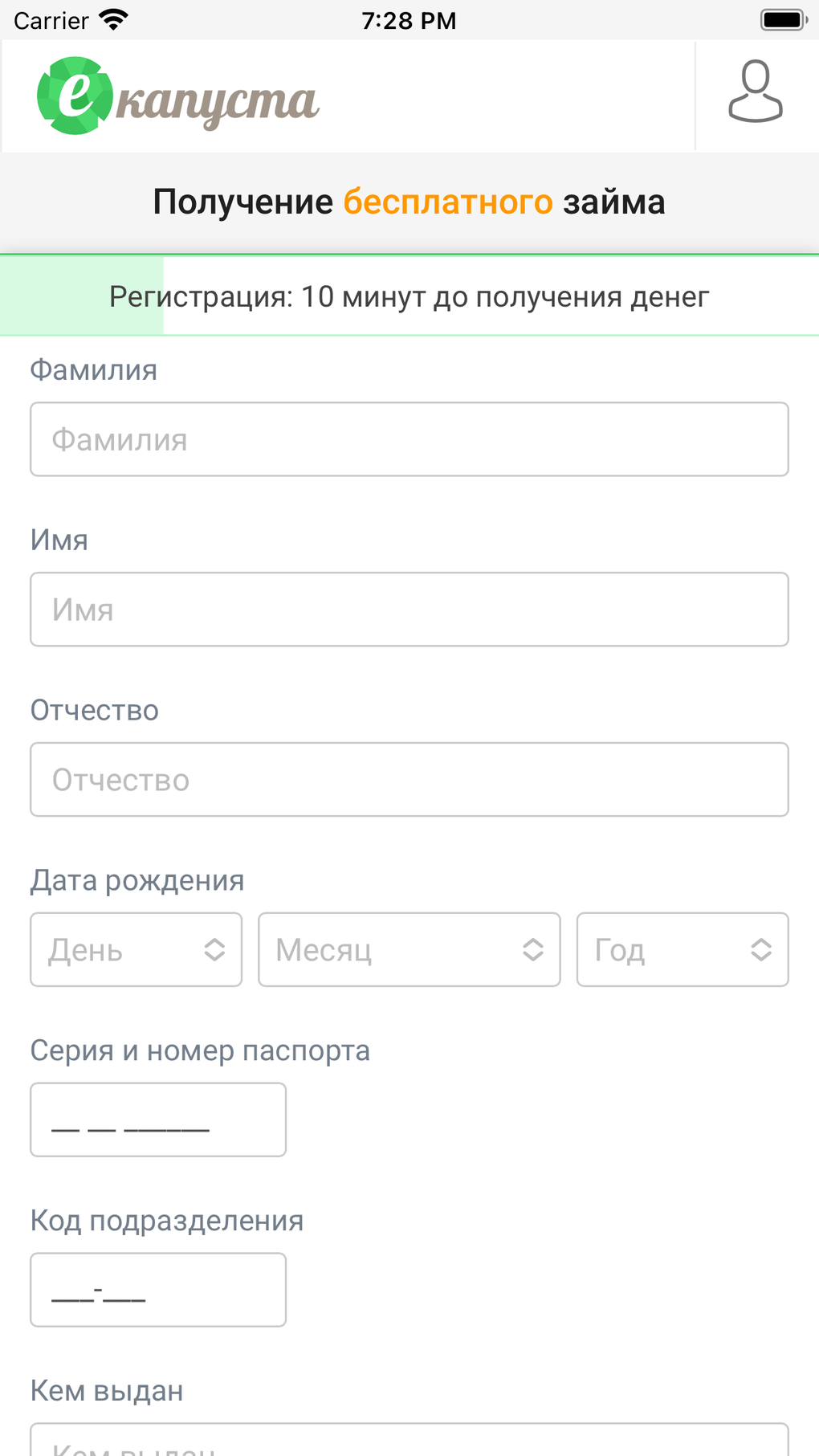The width and height of the screenshot is (819, 1456).
Task: Click the Код подразделения input field
Action: point(158,1290)
